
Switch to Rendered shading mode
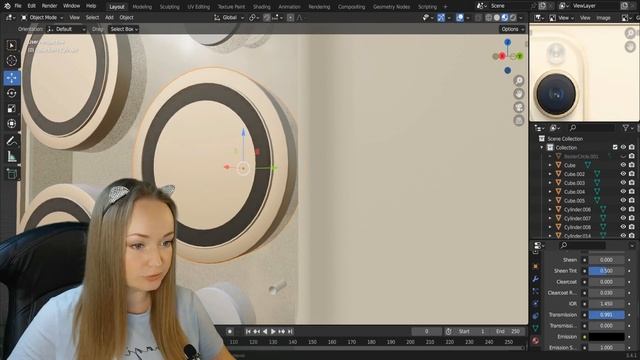[513, 18]
